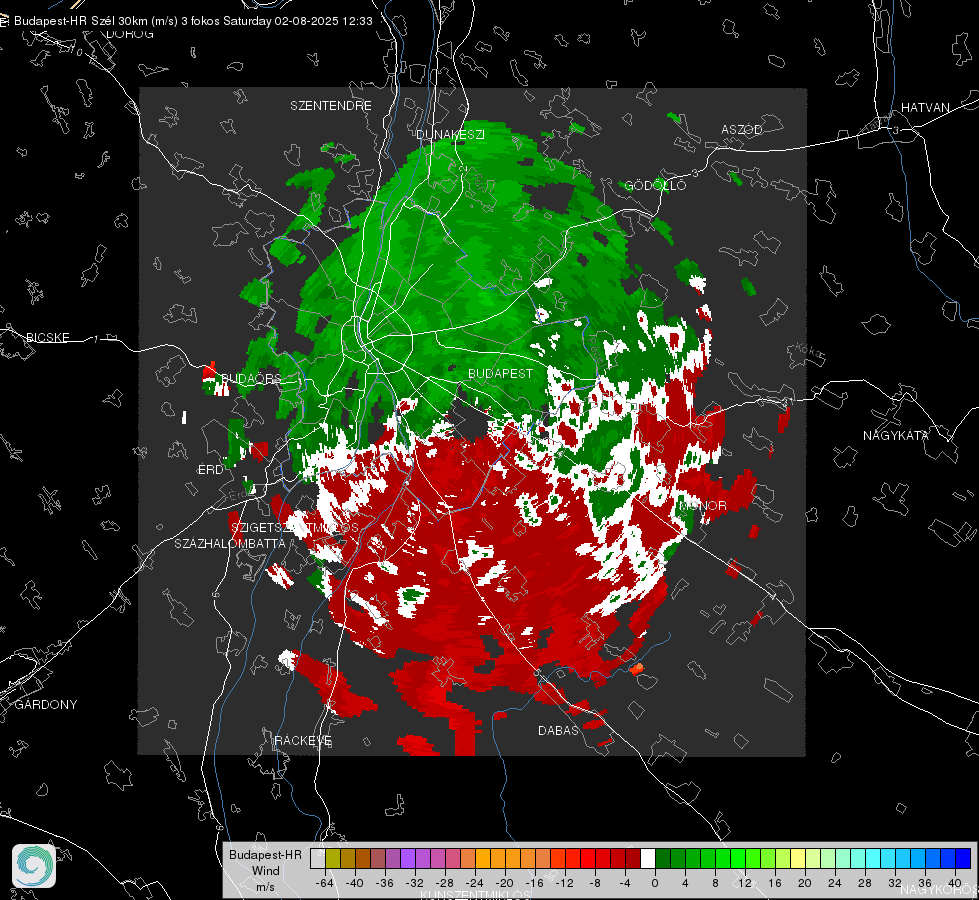Viewport: 979px width, 900px height.
Task: Click the -8 legend value
Action: tap(594, 883)
